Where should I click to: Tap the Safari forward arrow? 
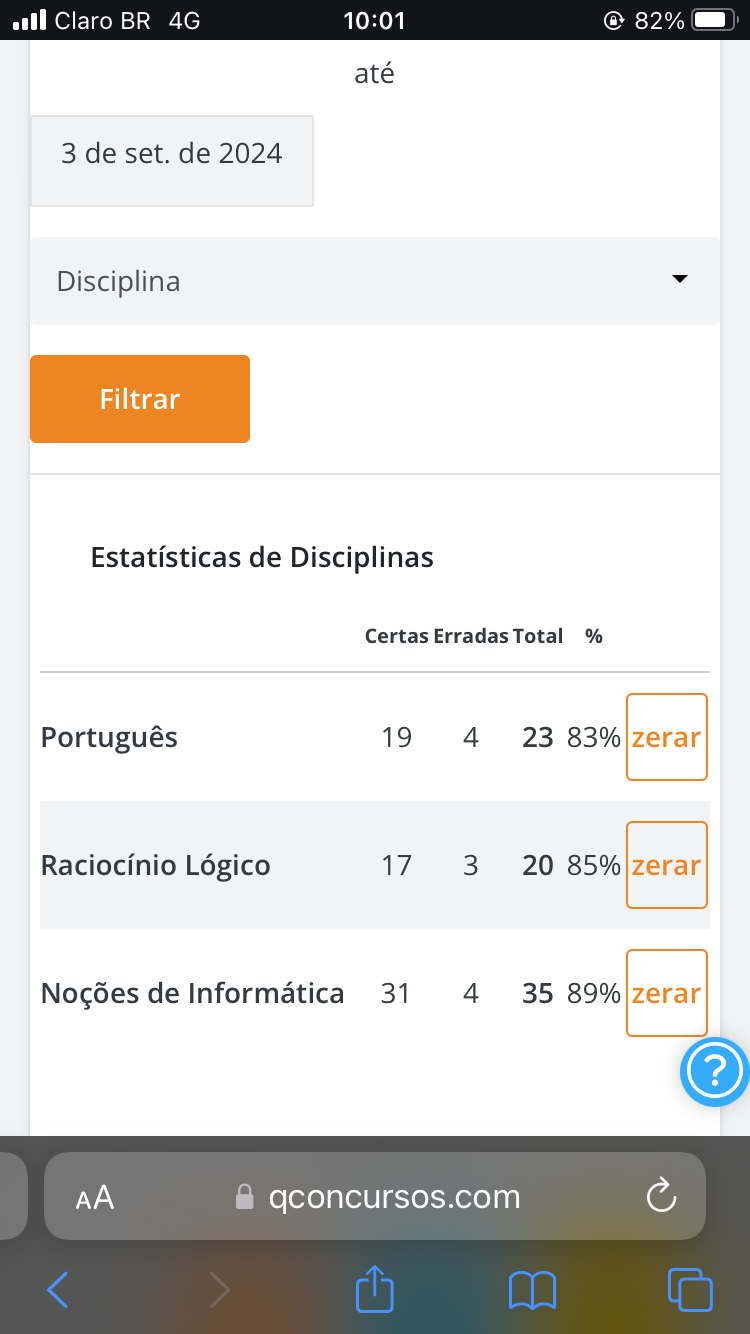219,1290
